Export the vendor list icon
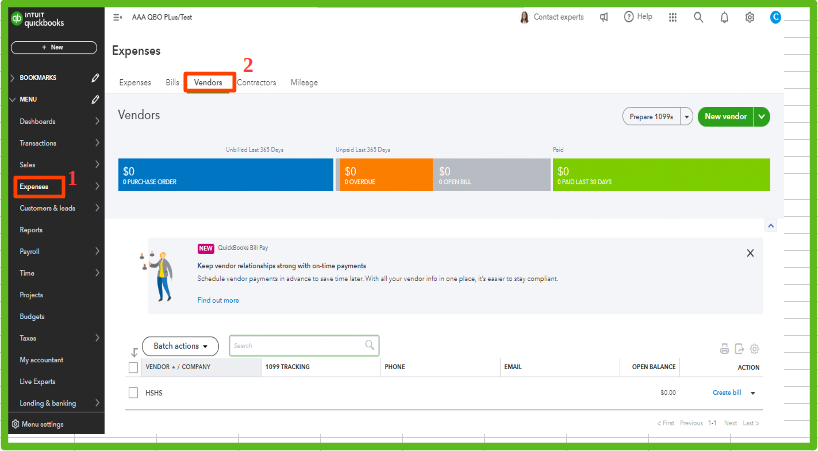818x451 pixels. point(739,349)
